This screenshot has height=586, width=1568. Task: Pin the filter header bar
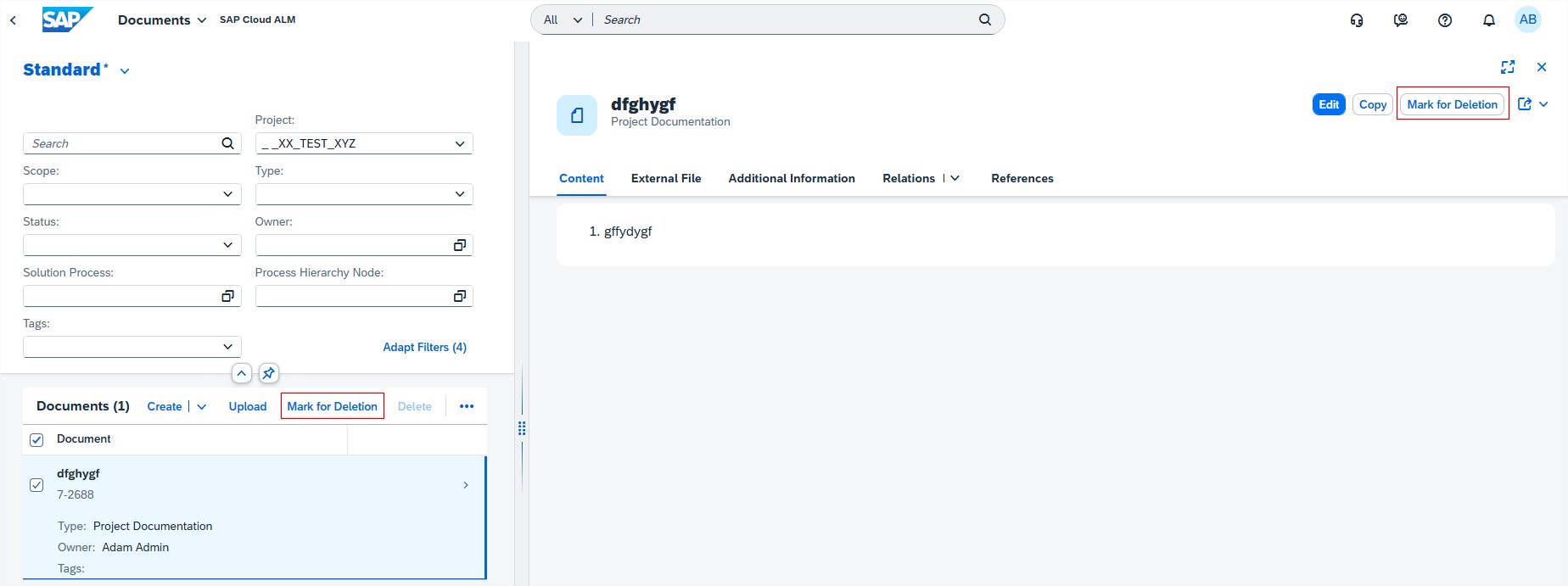(268, 373)
